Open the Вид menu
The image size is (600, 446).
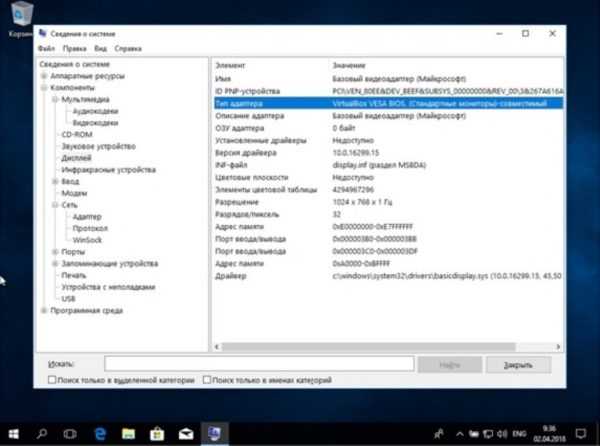(100, 49)
